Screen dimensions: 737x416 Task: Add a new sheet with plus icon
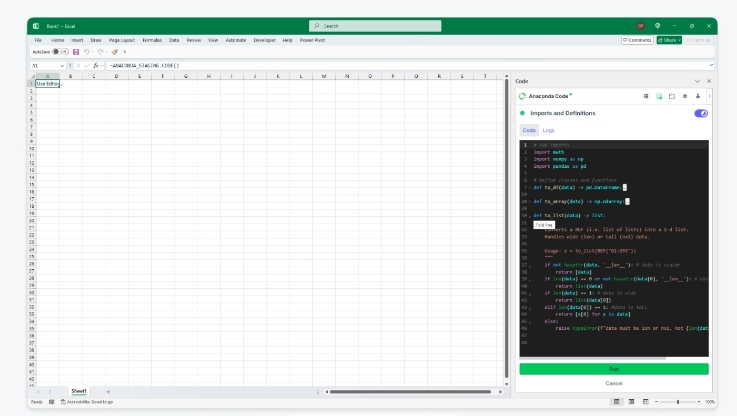108,391
